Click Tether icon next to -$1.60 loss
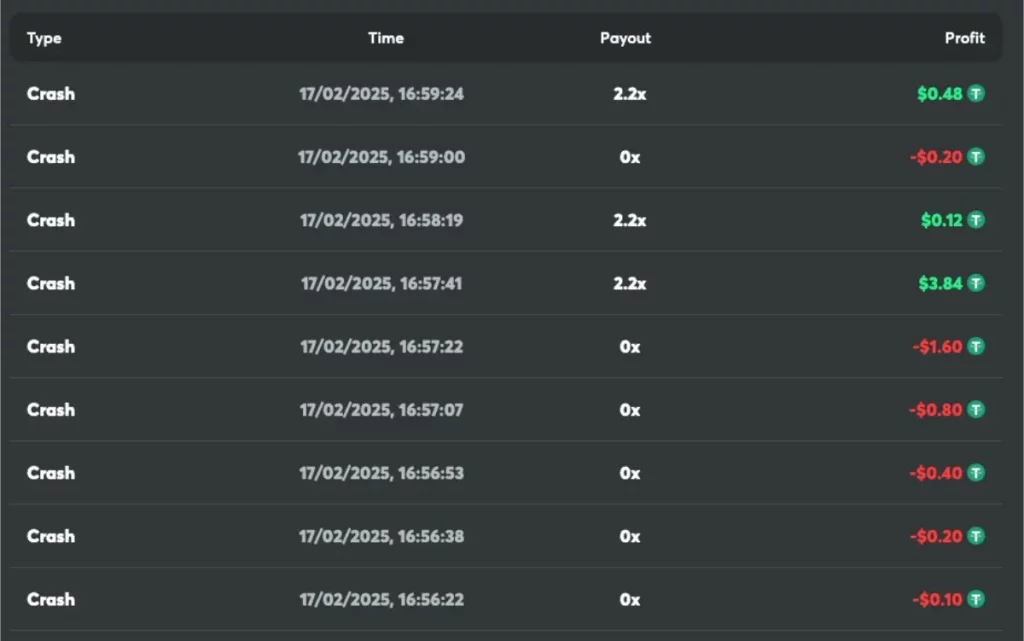This screenshot has width=1024, height=641. 976,347
